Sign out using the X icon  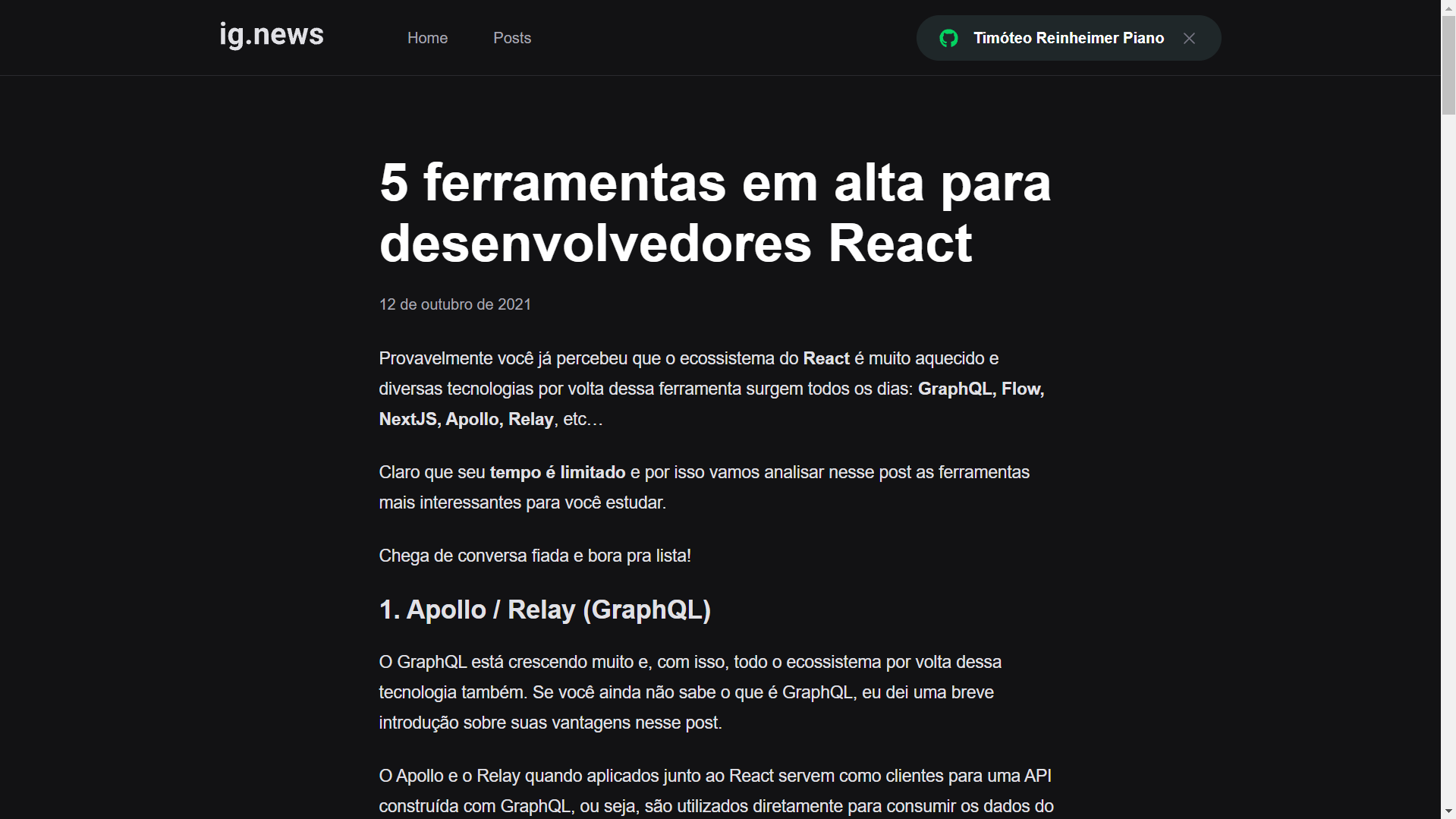click(1189, 38)
